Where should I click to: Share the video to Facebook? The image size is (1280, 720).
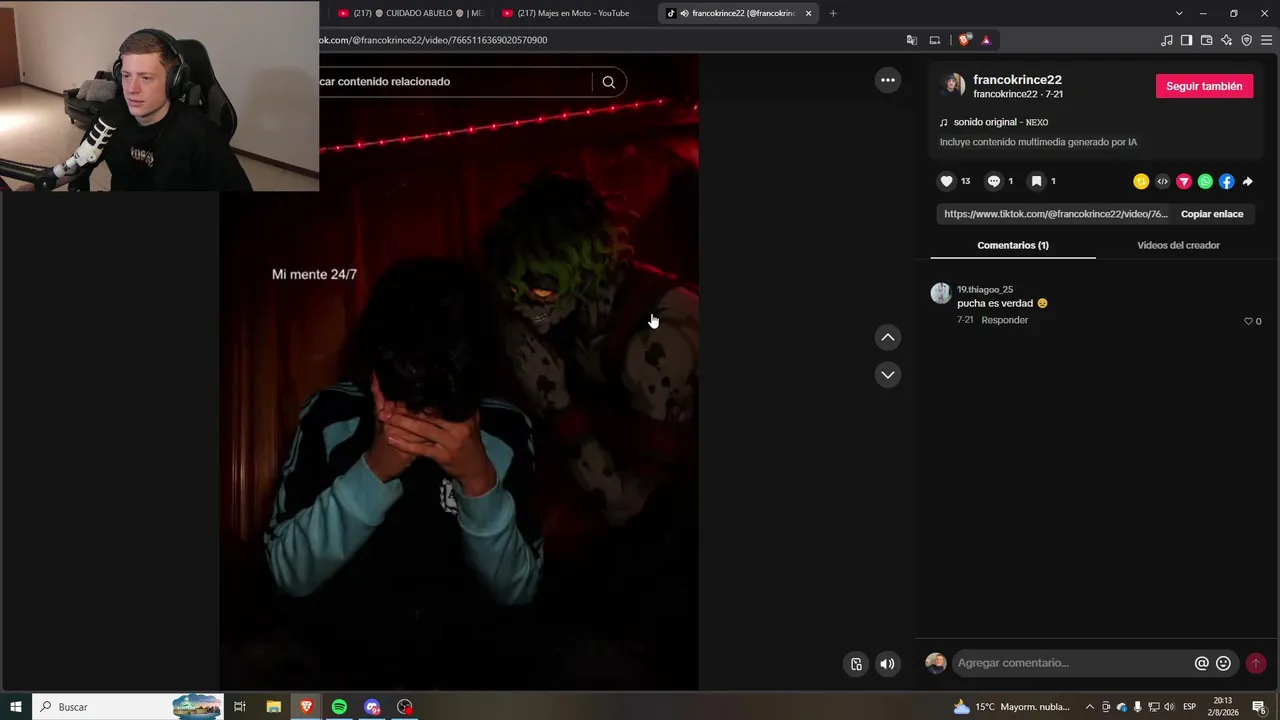point(1226,181)
